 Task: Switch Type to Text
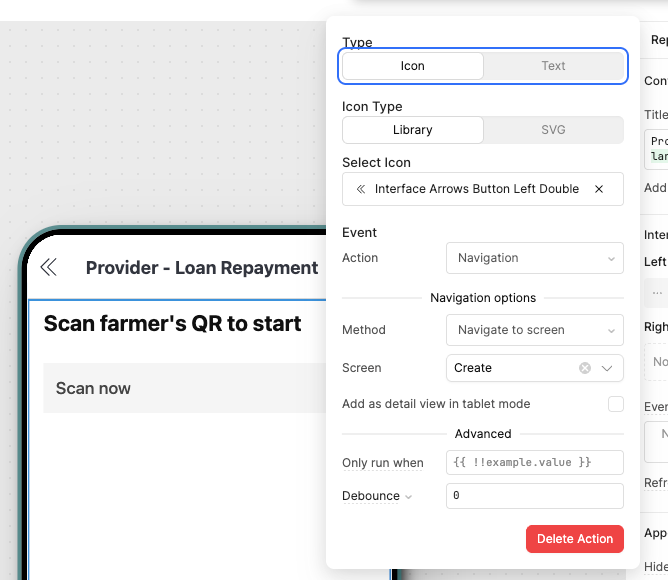[553, 66]
